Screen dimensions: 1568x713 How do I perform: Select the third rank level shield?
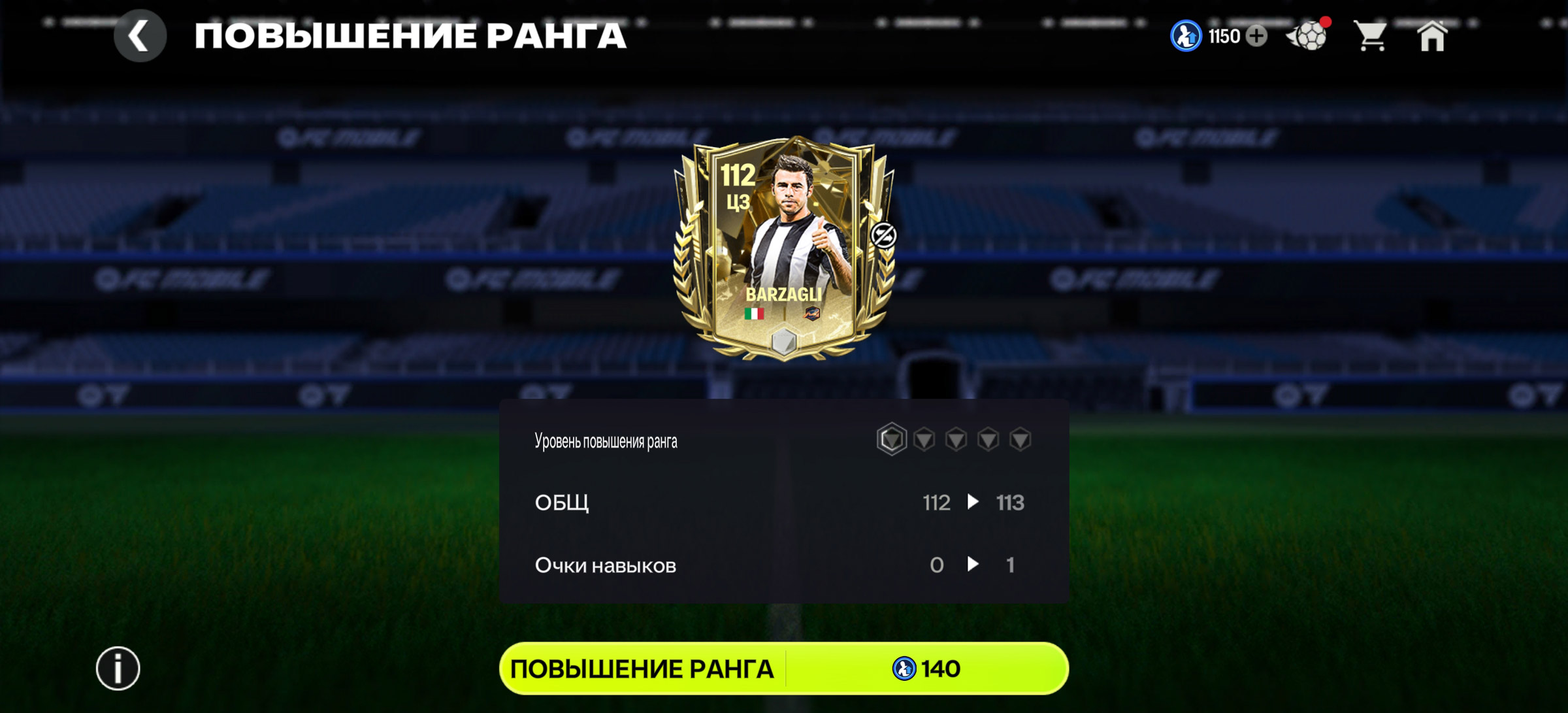click(x=956, y=439)
